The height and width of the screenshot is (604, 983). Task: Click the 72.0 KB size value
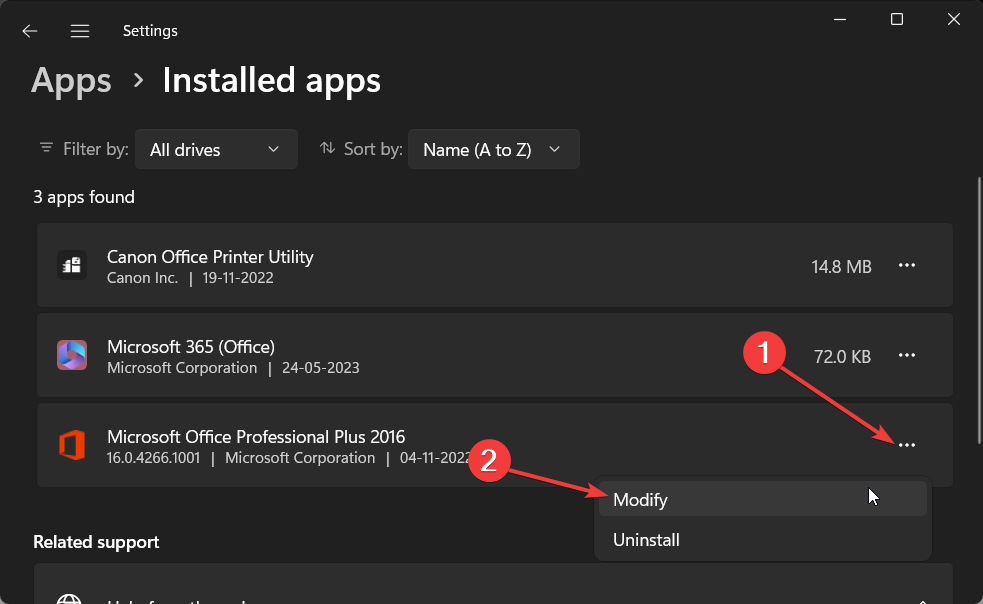[843, 357]
